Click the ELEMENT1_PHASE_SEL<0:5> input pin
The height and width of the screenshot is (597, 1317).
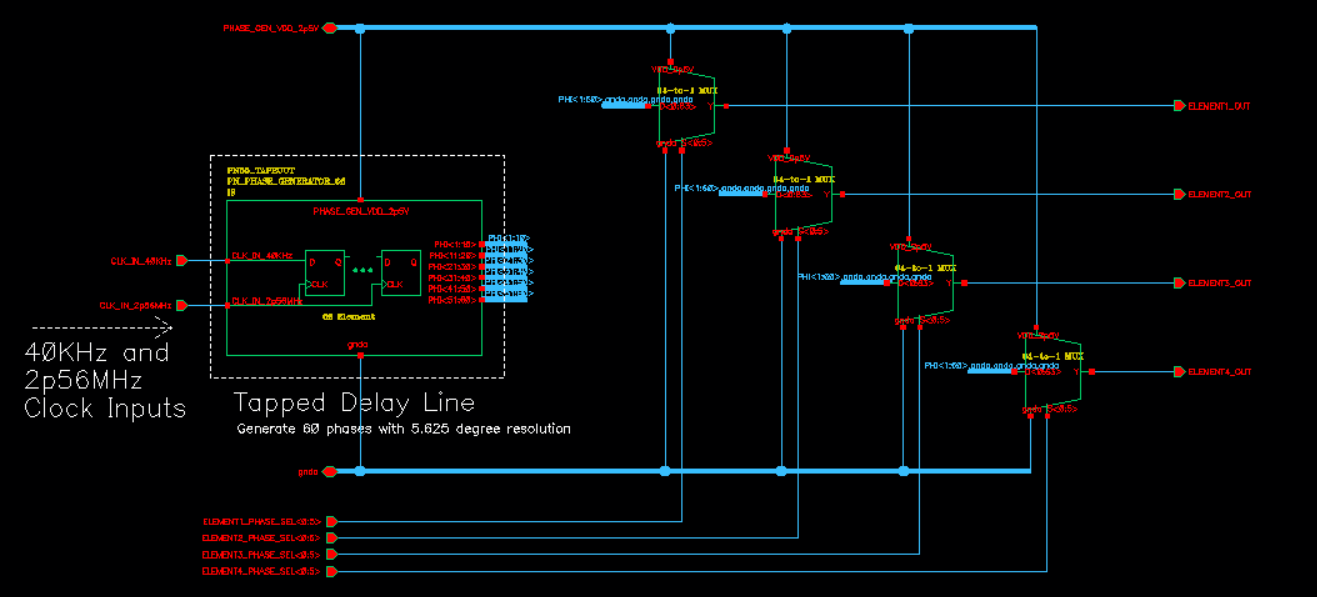[x=334, y=520]
